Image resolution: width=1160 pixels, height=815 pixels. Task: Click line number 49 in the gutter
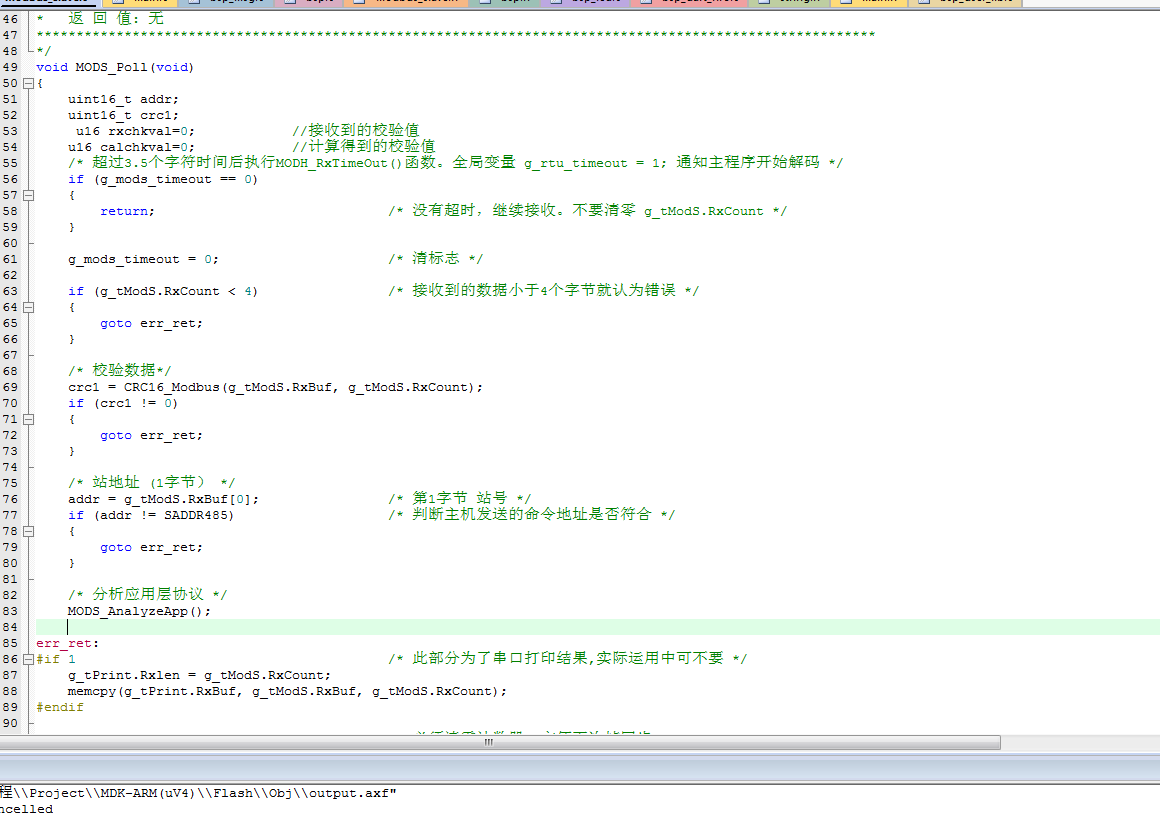[x=10, y=67]
